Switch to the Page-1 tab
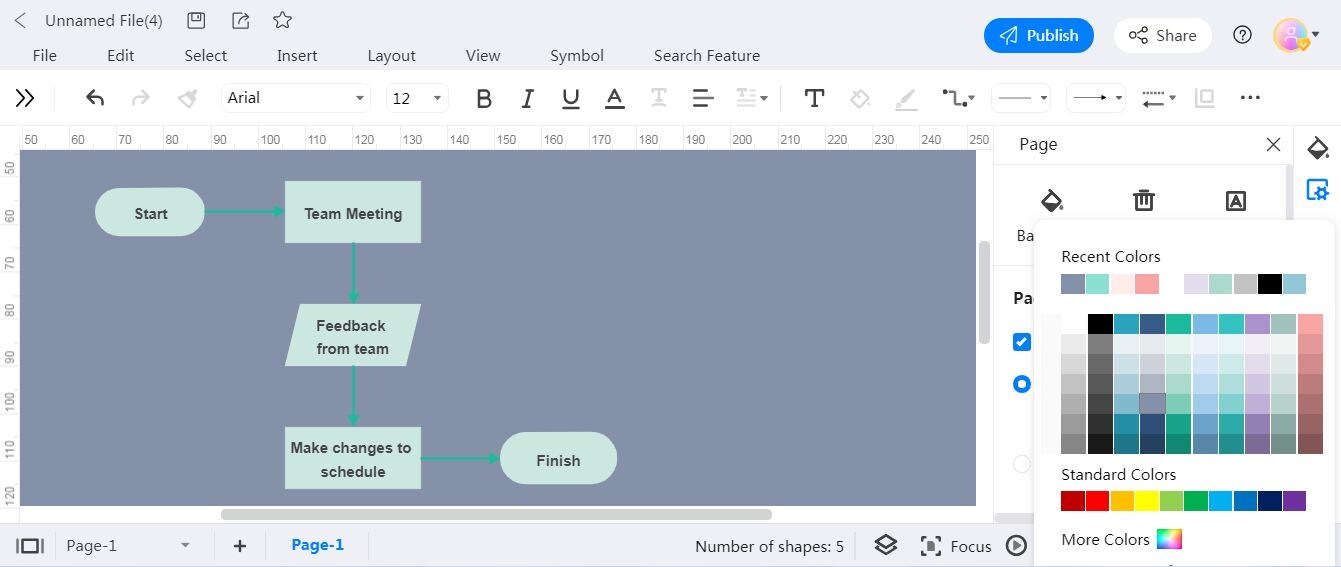1341x567 pixels. tap(317, 545)
